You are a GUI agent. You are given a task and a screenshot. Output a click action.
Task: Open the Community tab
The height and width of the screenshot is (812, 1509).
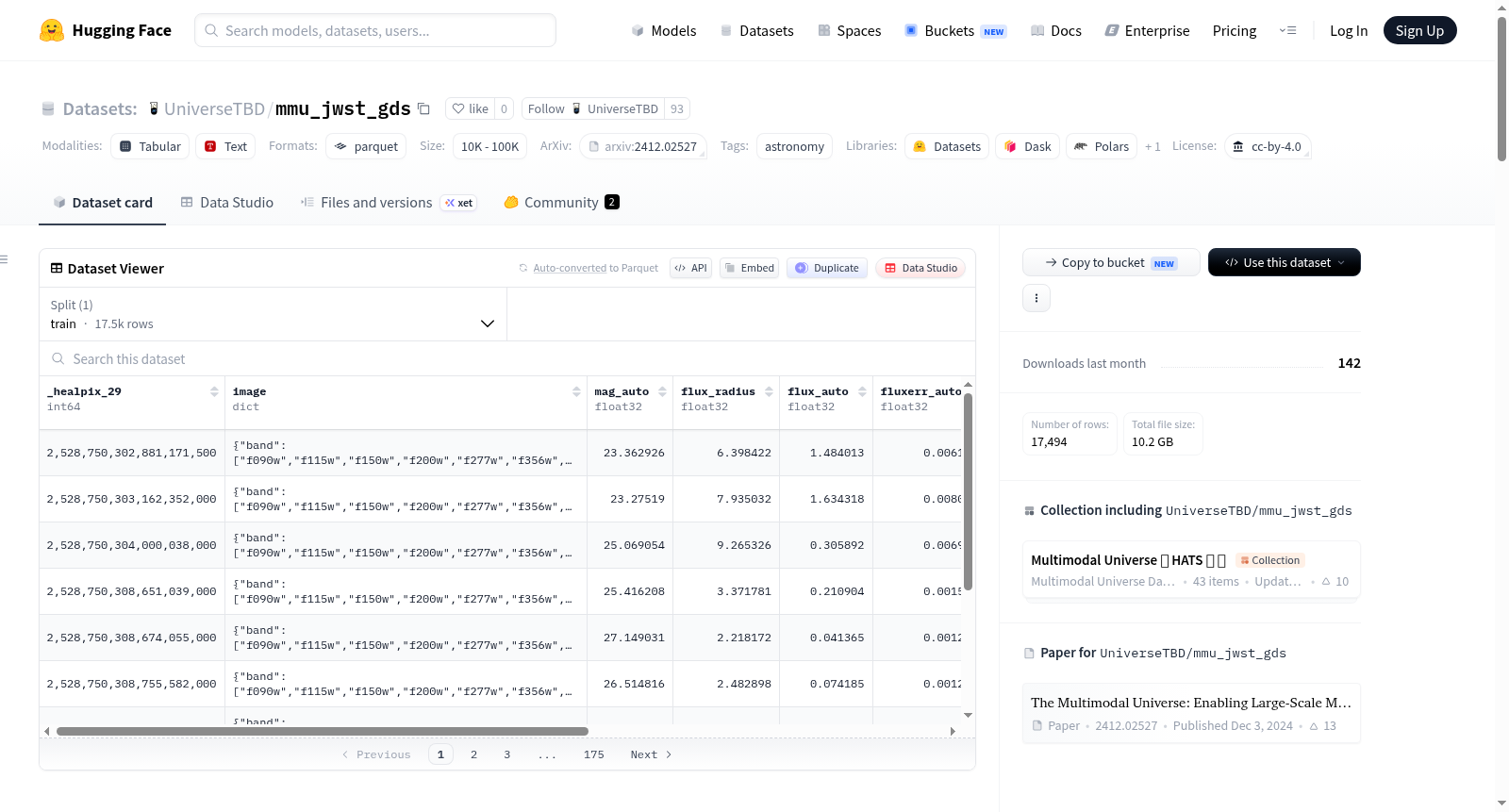[561, 203]
